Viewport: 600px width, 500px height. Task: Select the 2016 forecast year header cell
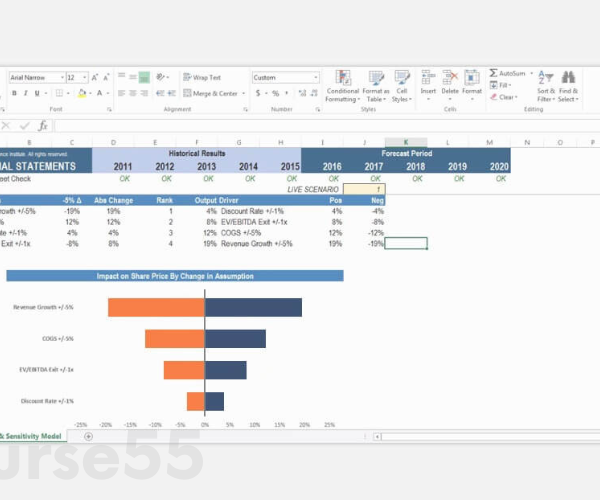[332, 166]
